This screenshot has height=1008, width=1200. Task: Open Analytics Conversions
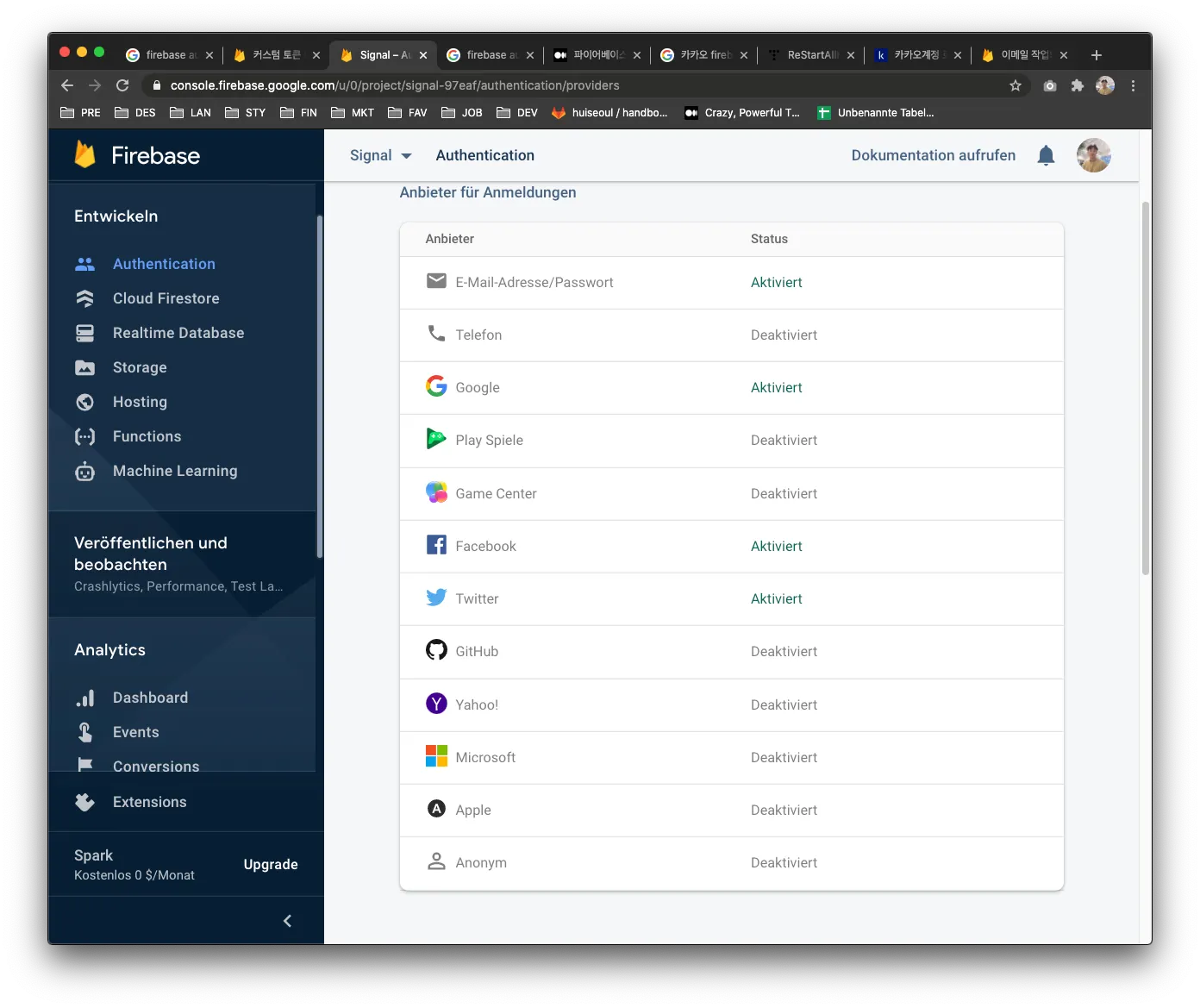[x=155, y=766]
